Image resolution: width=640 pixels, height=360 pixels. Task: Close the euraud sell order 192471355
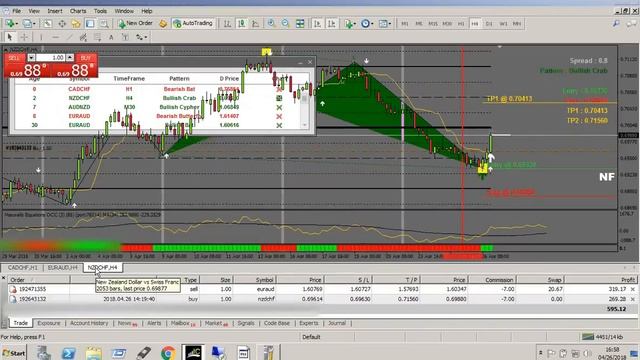(633, 289)
